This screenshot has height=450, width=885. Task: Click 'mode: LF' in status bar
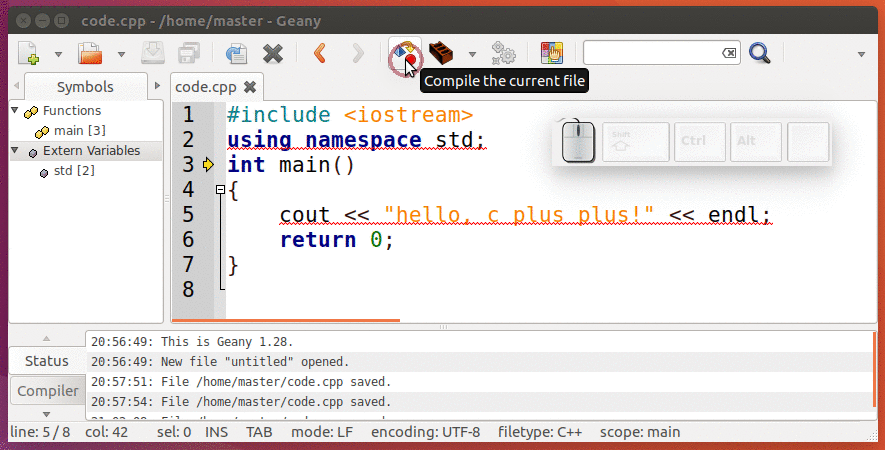click(x=322, y=432)
